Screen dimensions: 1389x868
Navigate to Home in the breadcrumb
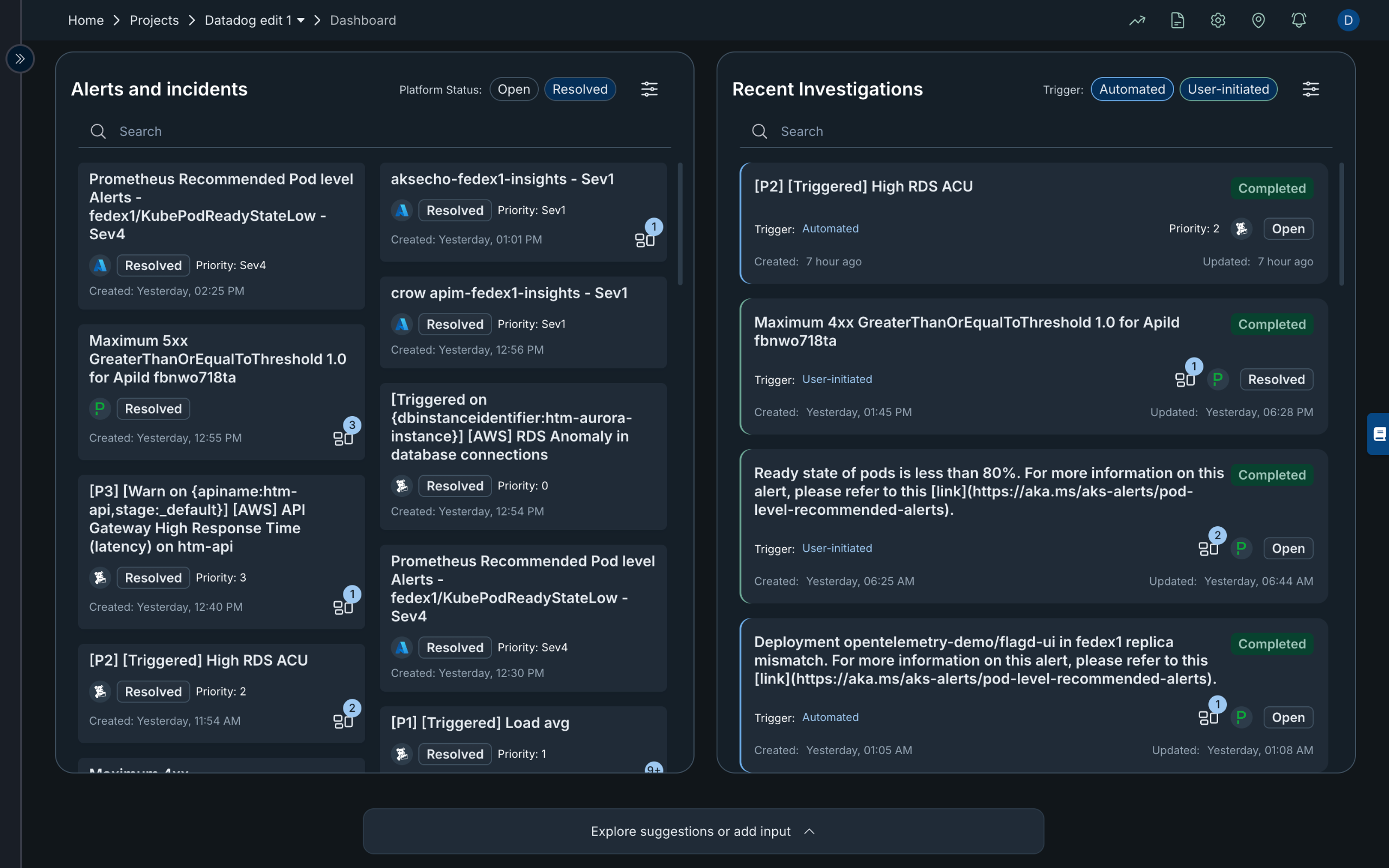pyautogui.click(x=86, y=21)
